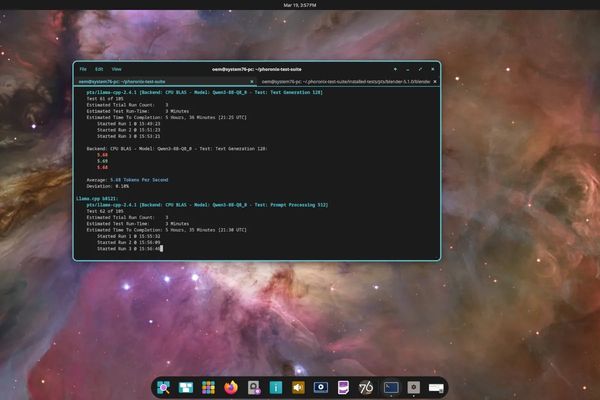Launch Firefox from the dock

click(231, 387)
